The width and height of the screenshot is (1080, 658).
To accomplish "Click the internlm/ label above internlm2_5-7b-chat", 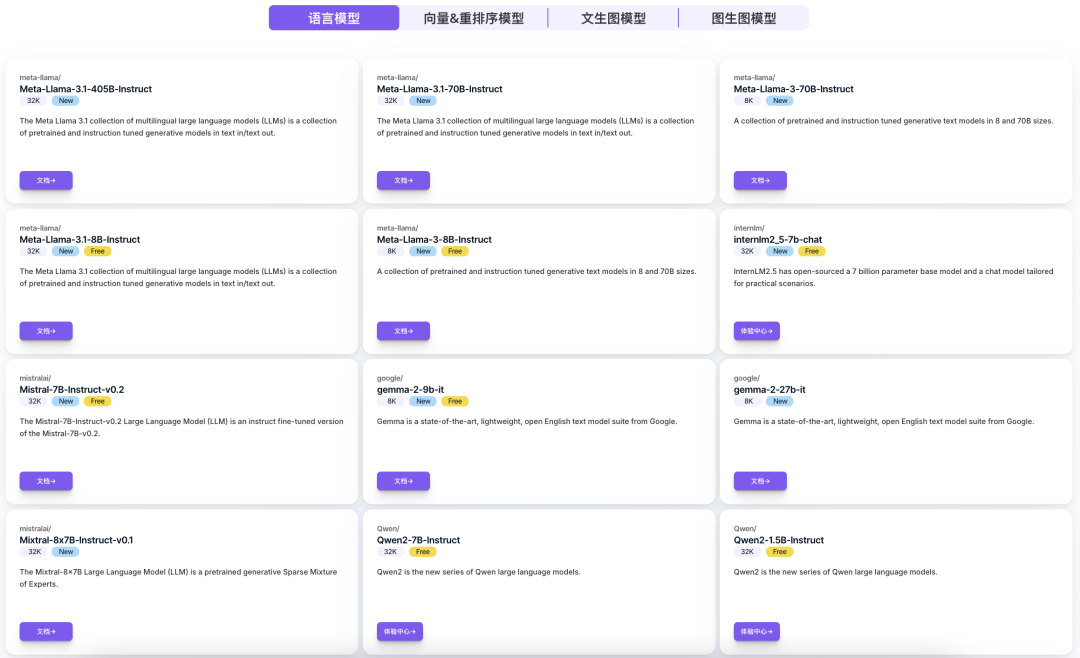I will 749,228.
